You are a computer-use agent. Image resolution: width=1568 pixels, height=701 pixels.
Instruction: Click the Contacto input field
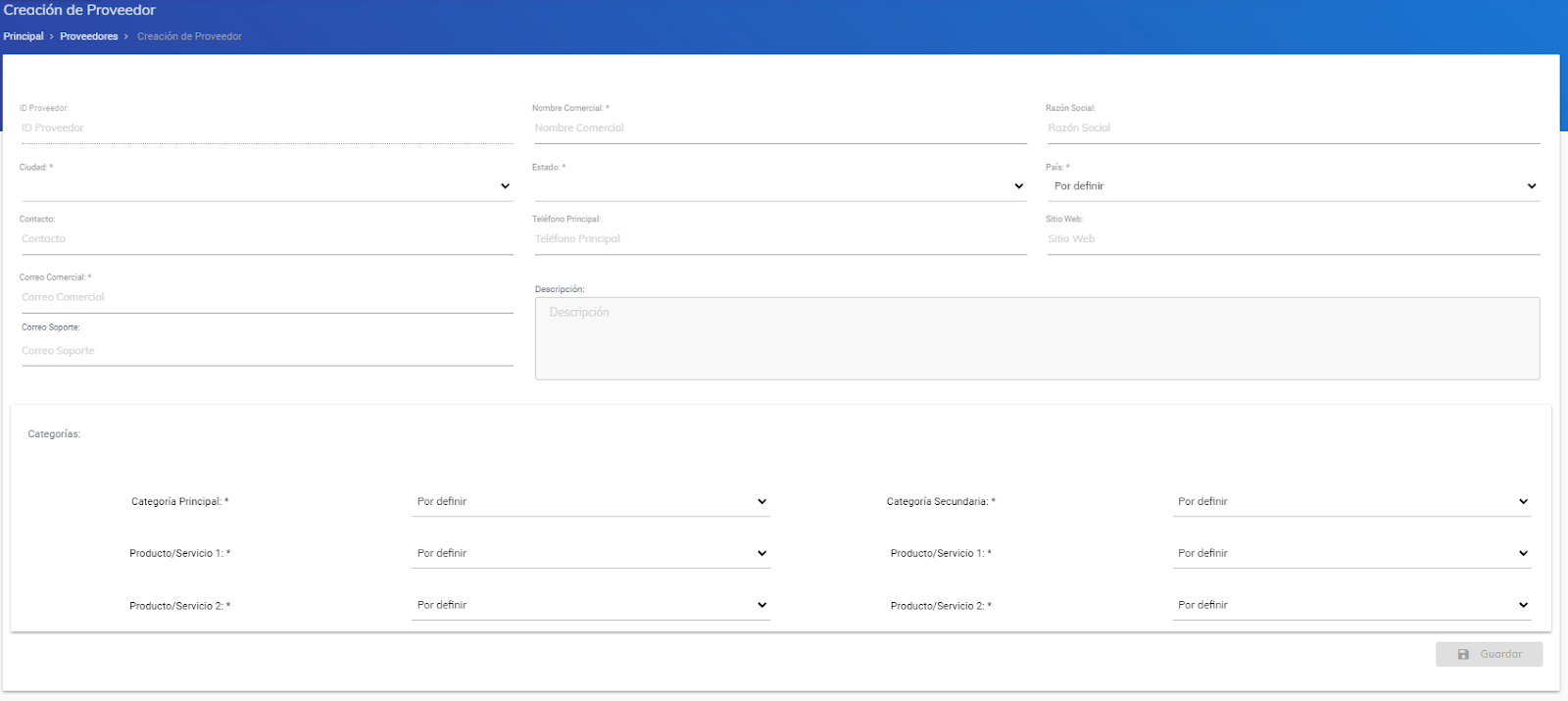[x=267, y=239]
